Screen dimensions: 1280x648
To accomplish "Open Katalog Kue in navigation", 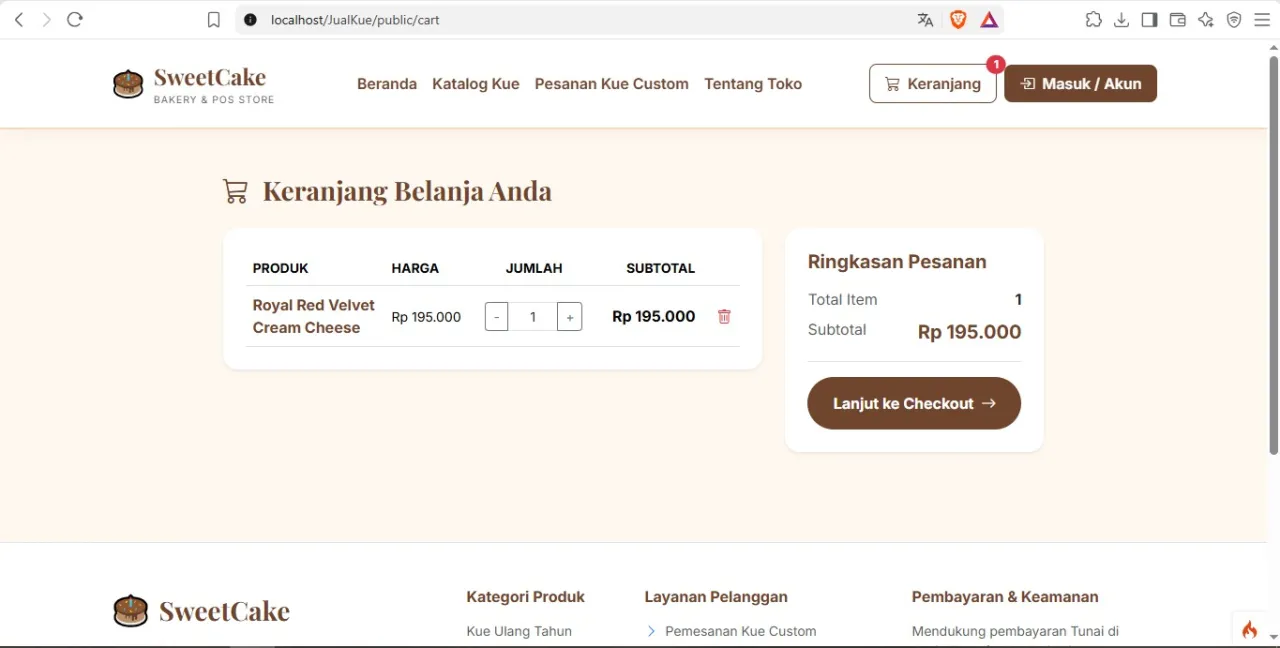I will (476, 84).
